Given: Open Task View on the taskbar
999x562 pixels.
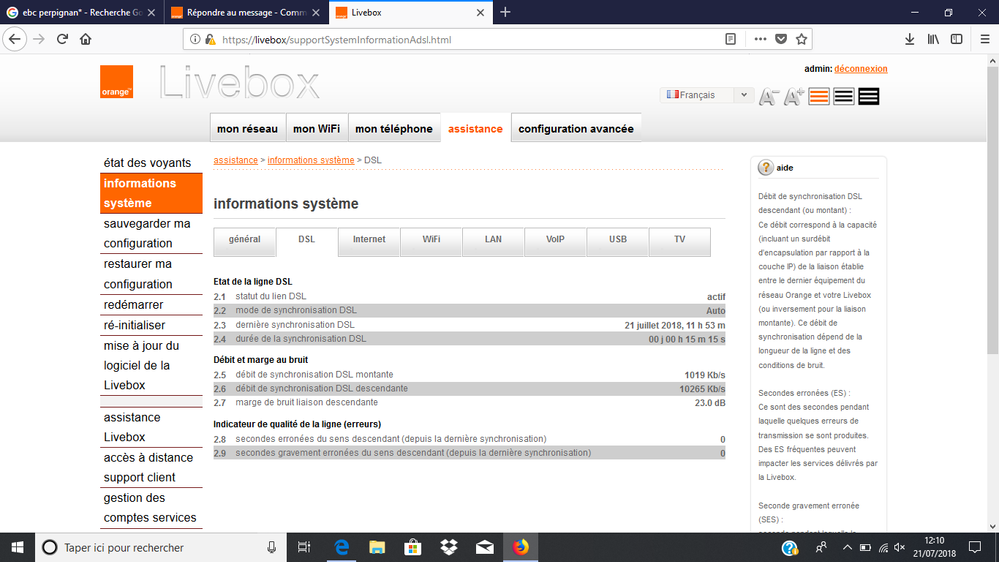Looking at the screenshot, I should pyautogui.click(x=304, y=547).
